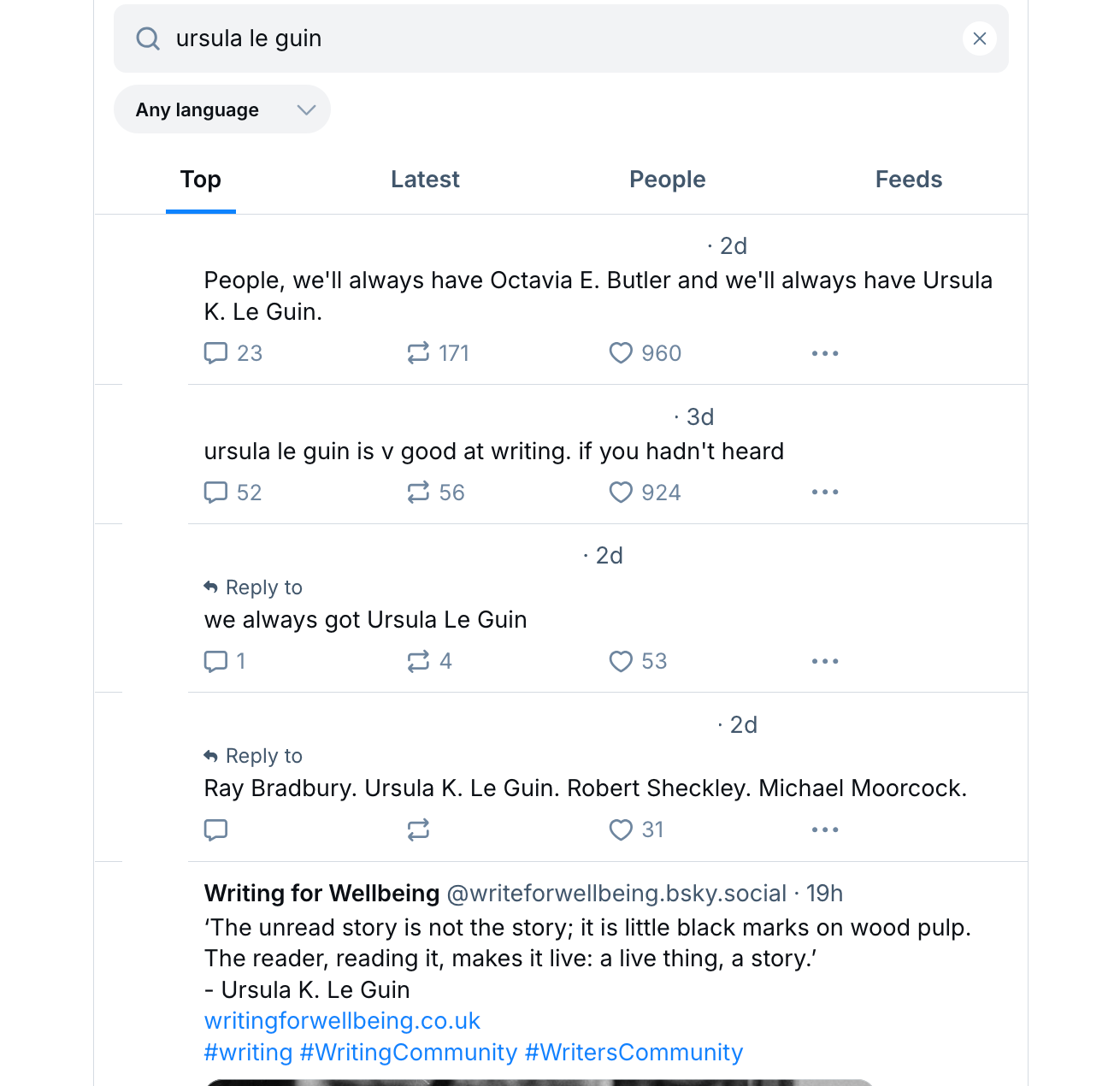Screen dimensions: 1120x1086
Task: Reply to the Ray Bradbury post
Action: point(215,829)
